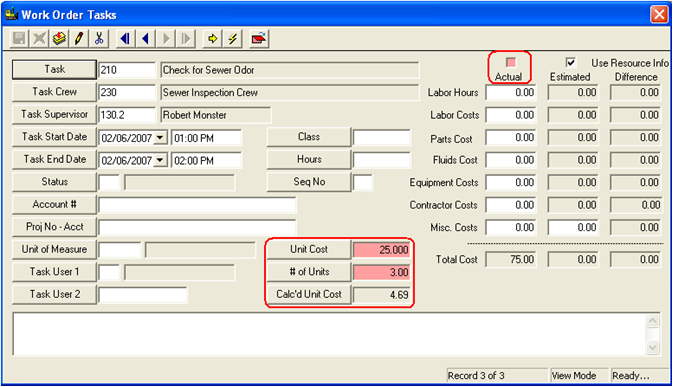Open Task Start Date dropdown calendar
Viewport: 673px width, 387px height.
(160, 138)
